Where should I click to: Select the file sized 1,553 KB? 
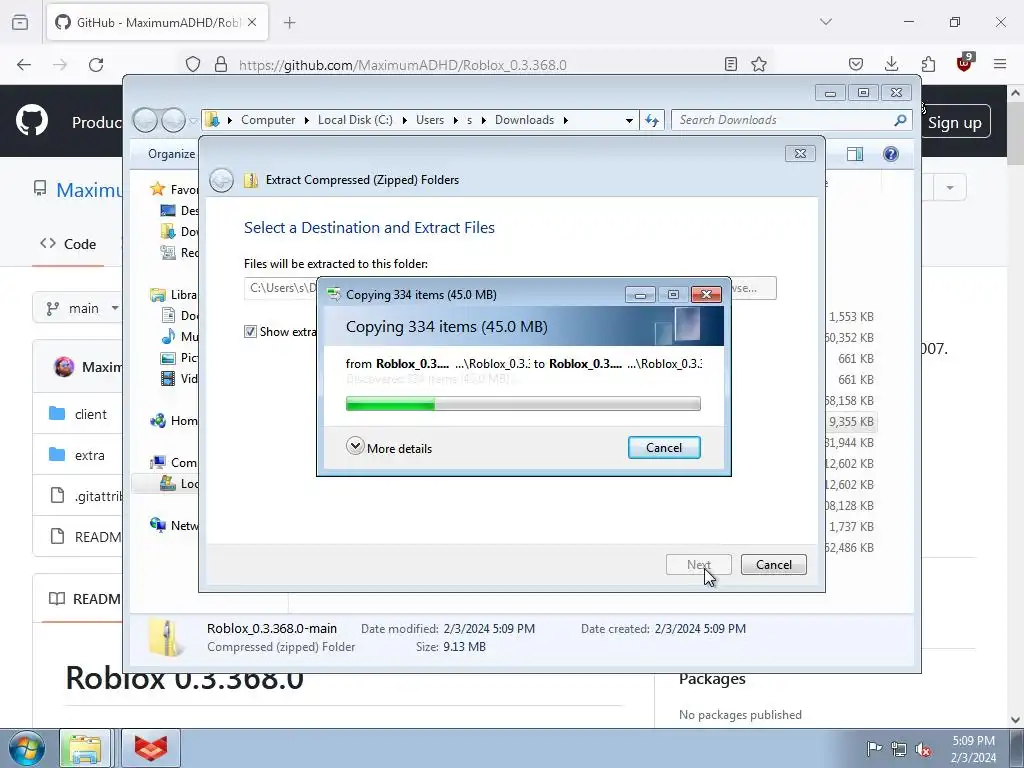(851, 317)
